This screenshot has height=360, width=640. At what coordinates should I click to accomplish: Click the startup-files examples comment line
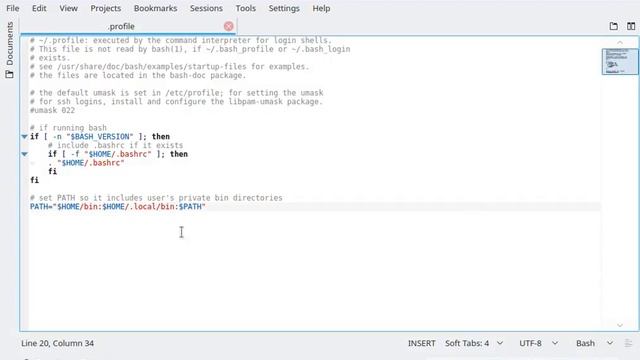(169, 67)
